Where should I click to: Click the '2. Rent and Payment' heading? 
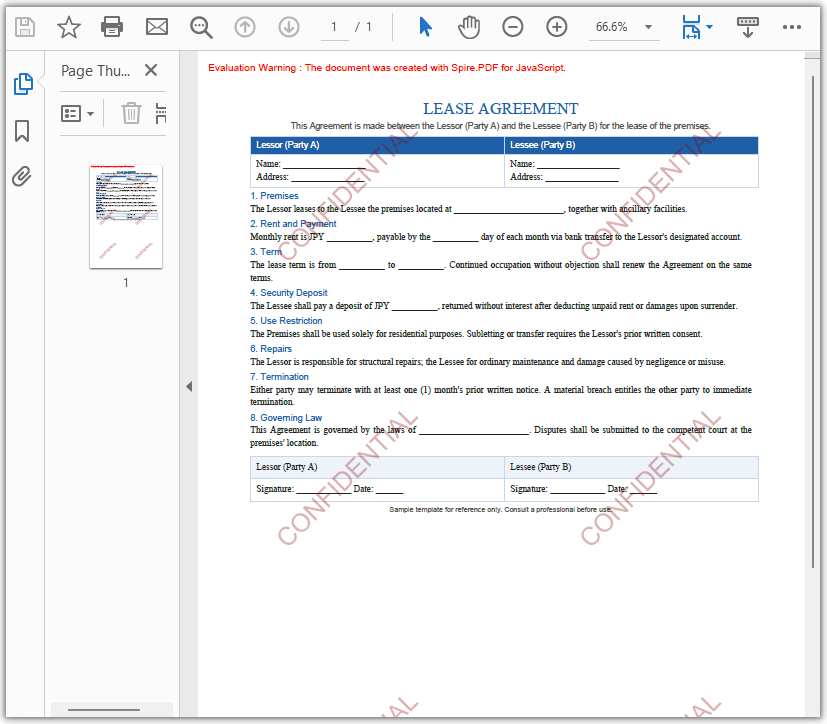click(x=293, y=224)
